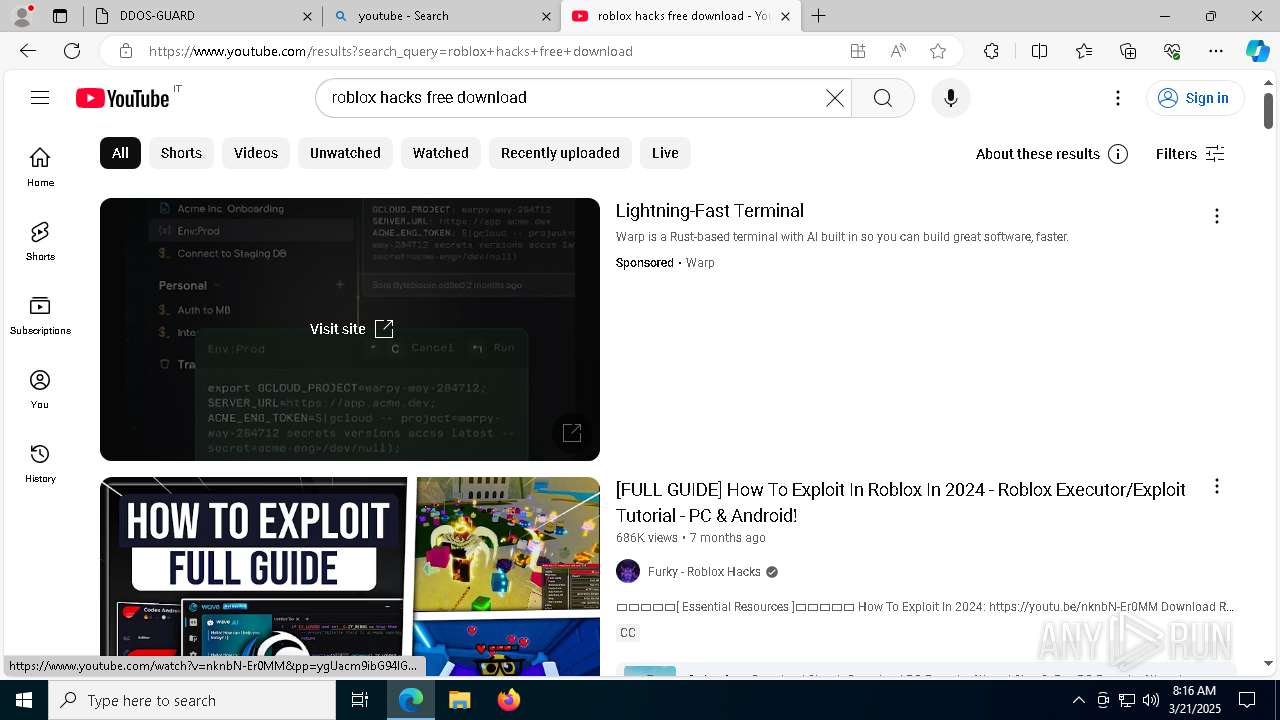The image size is (1280, 720).
Task: Open Home in the sidebar
Action: pos(40,167)
